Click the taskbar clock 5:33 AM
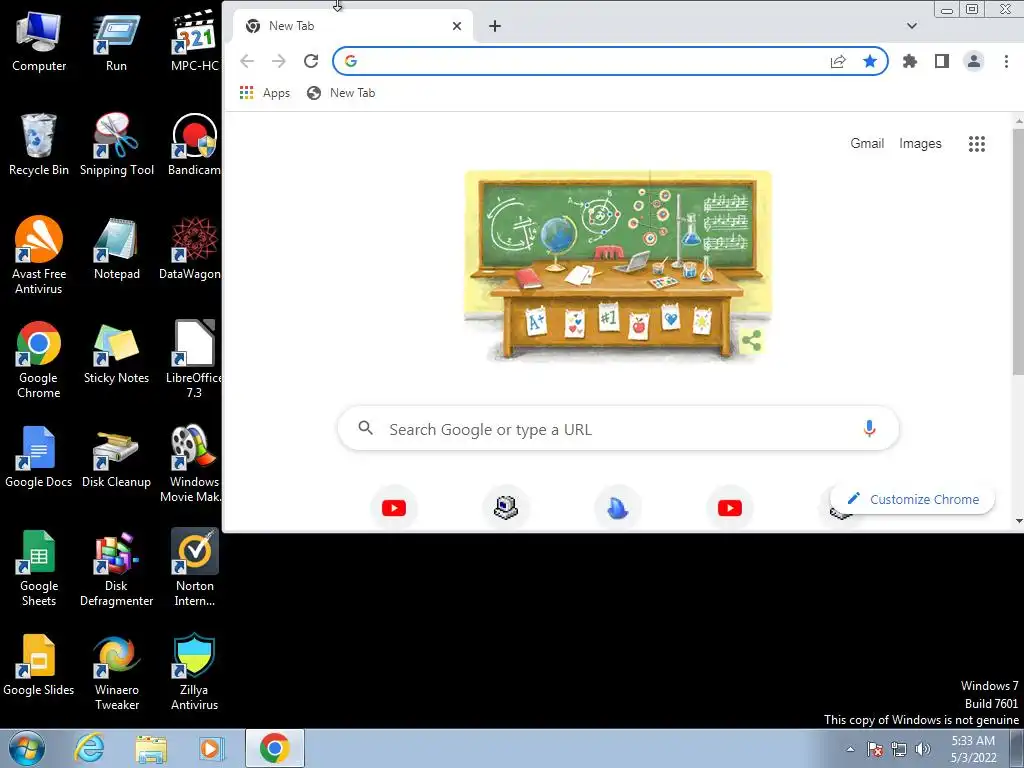The height and width of the screenshot is (768, 1024). [973, 749]
